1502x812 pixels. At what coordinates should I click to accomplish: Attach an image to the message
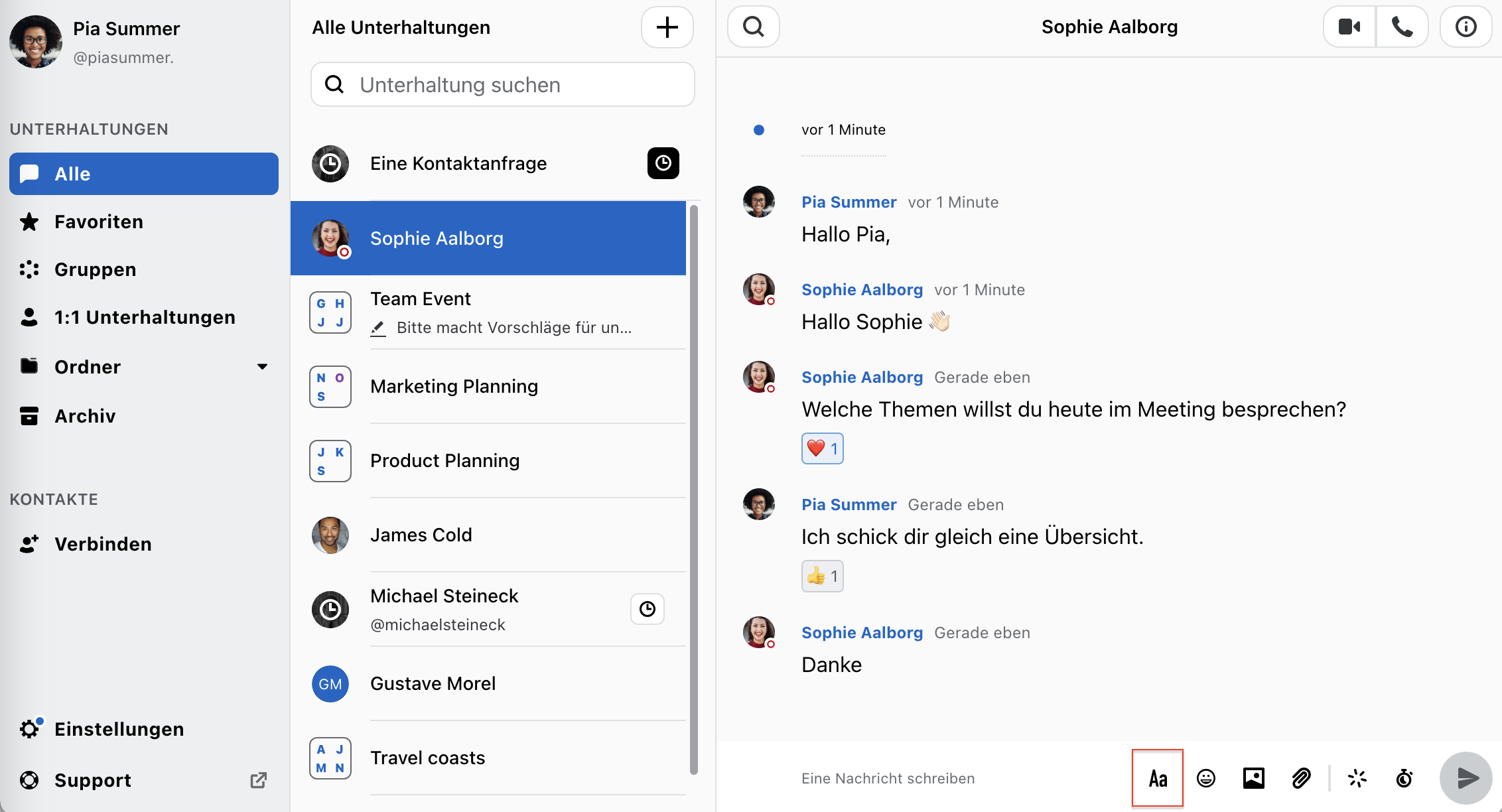[1253, 778]
